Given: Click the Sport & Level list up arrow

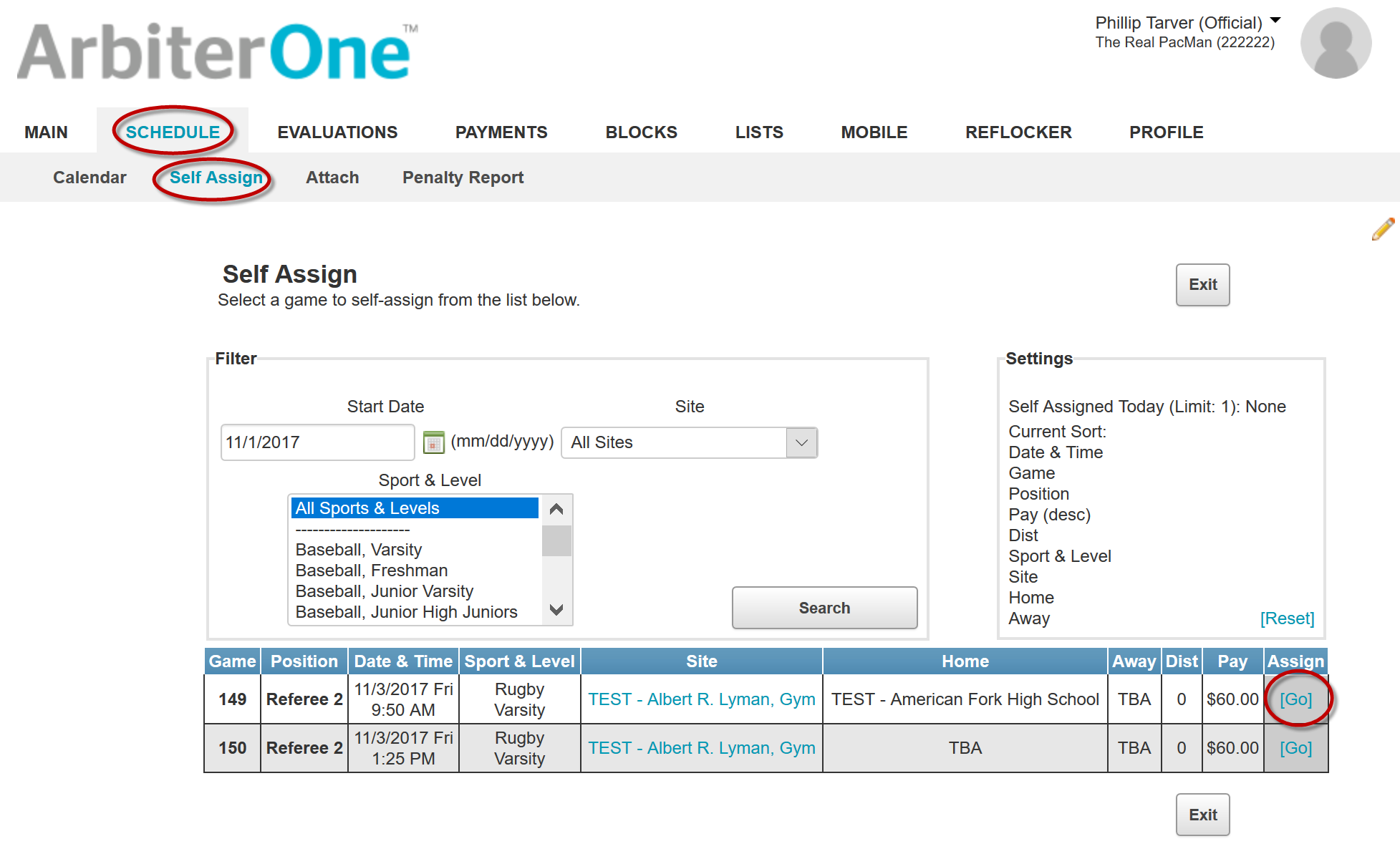Looking at the screenshot, I should (556, 510).
